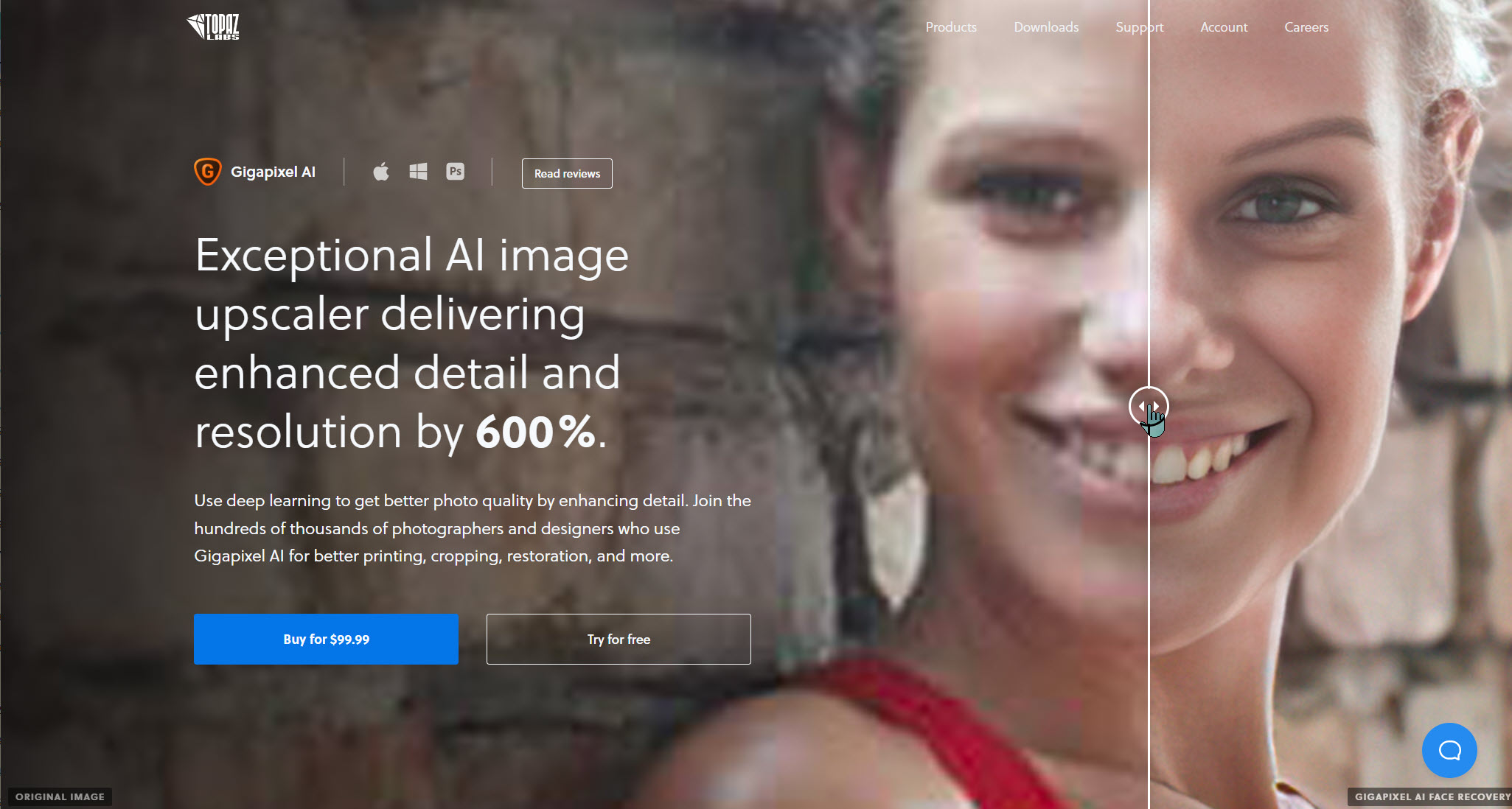Screen dimensions: 1512x809
Task: Click the Gigapixel AI logo icon
Action: pos(207,173)
